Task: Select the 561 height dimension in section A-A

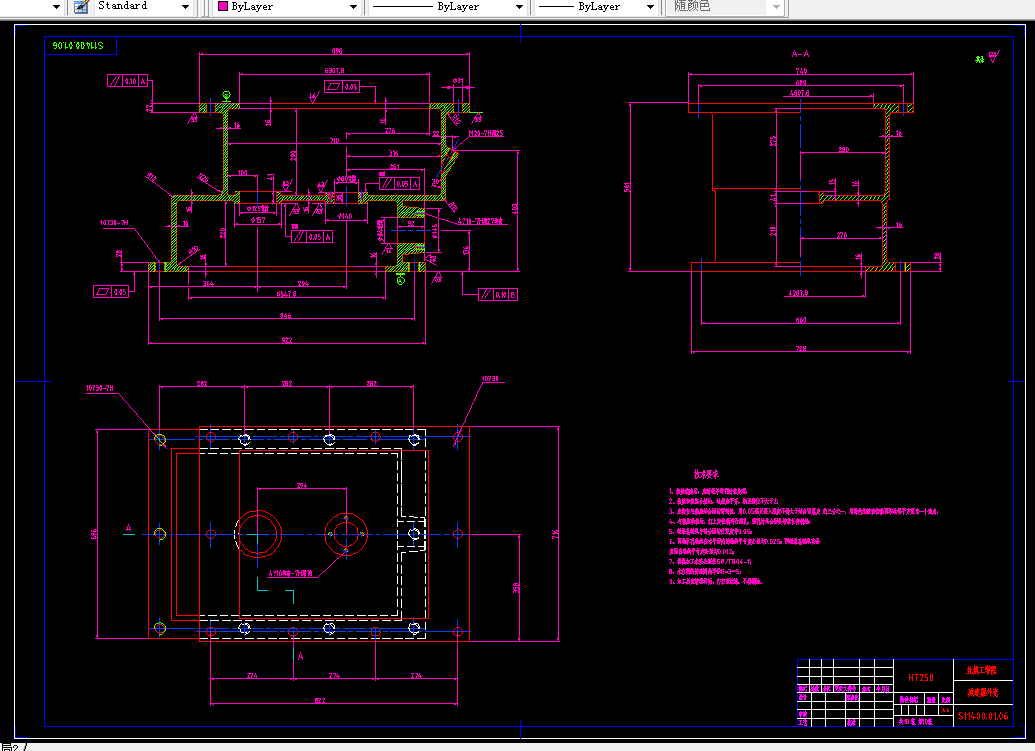Action: 626,187
